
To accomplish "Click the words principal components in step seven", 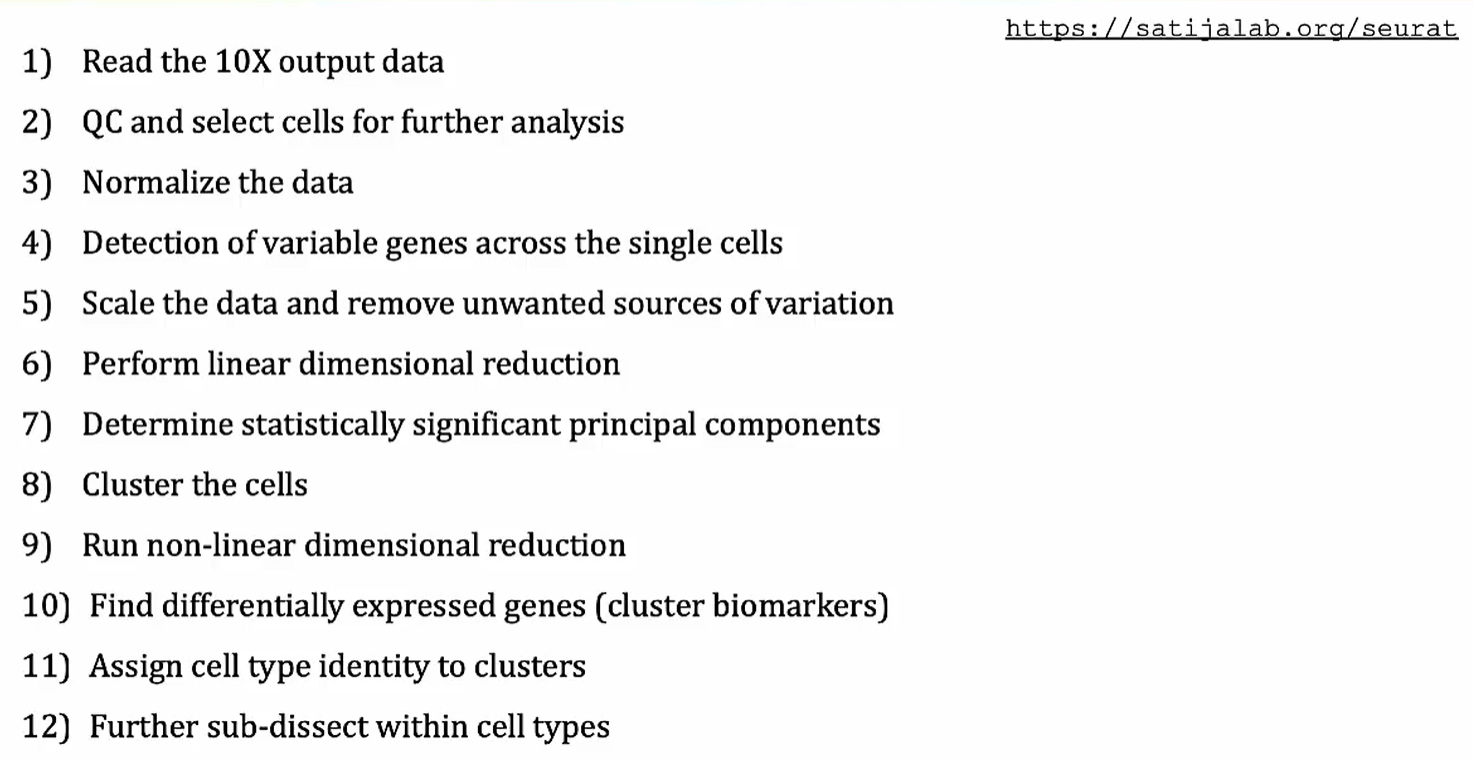I will (725, 425).
